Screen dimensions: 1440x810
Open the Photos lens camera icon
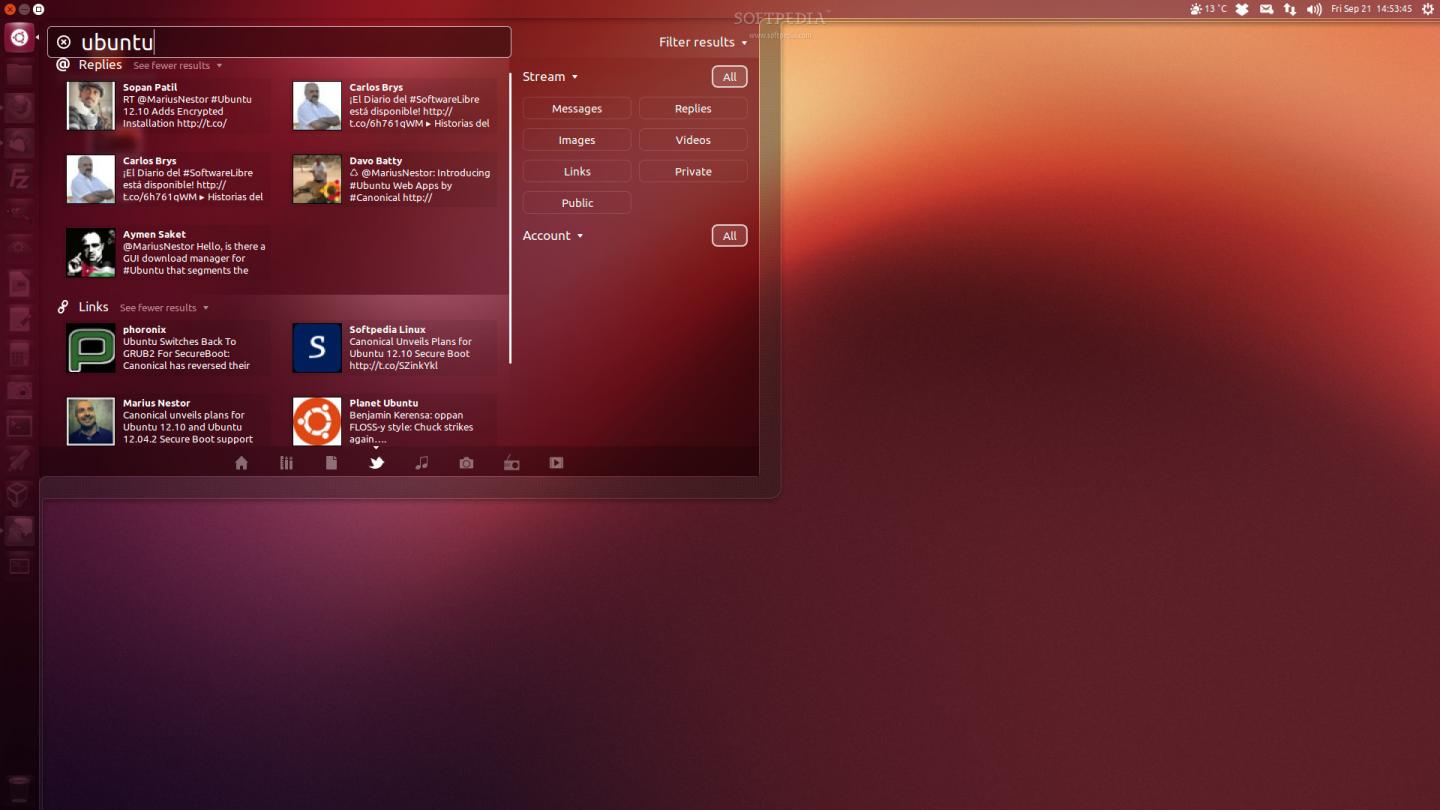[466, 463]
